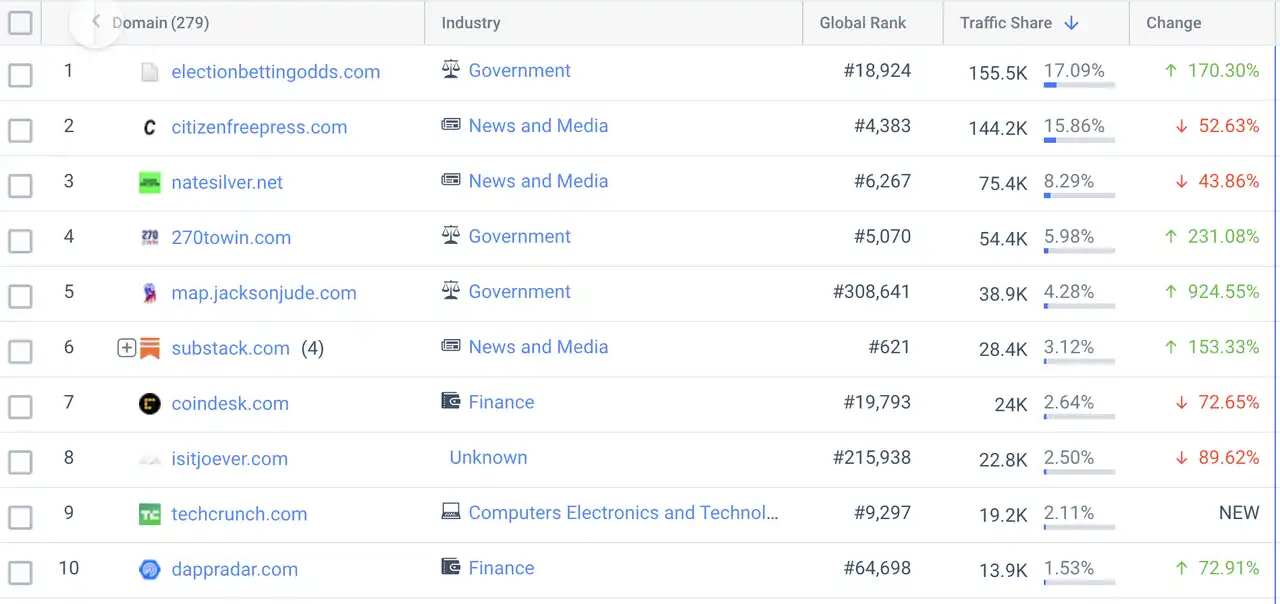Screen dimensions: 1280x604
Task: Click the citizenfreepress.com favicon icon
Action: point(149,128)
